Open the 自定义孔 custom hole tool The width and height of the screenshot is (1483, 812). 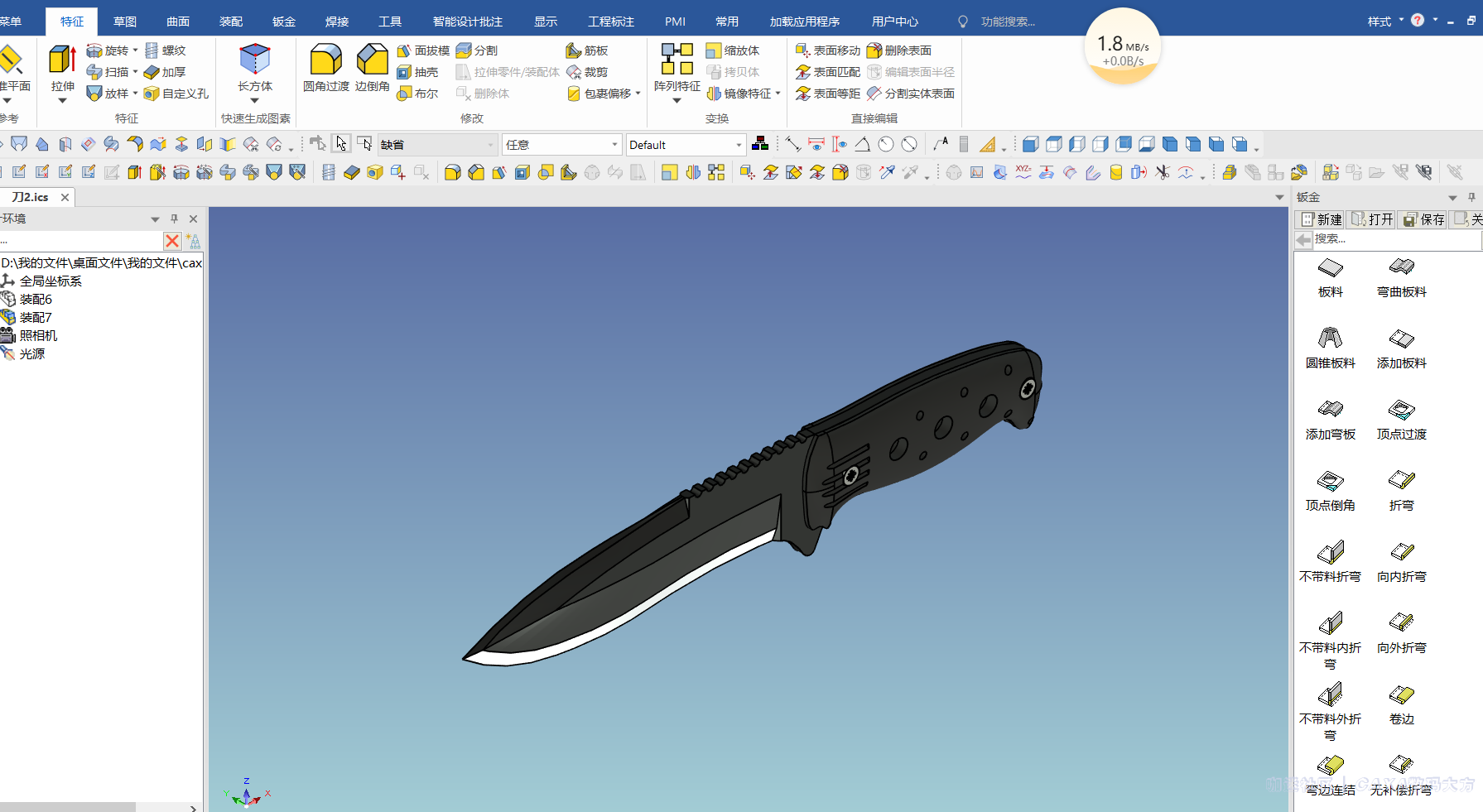[176, 94]
